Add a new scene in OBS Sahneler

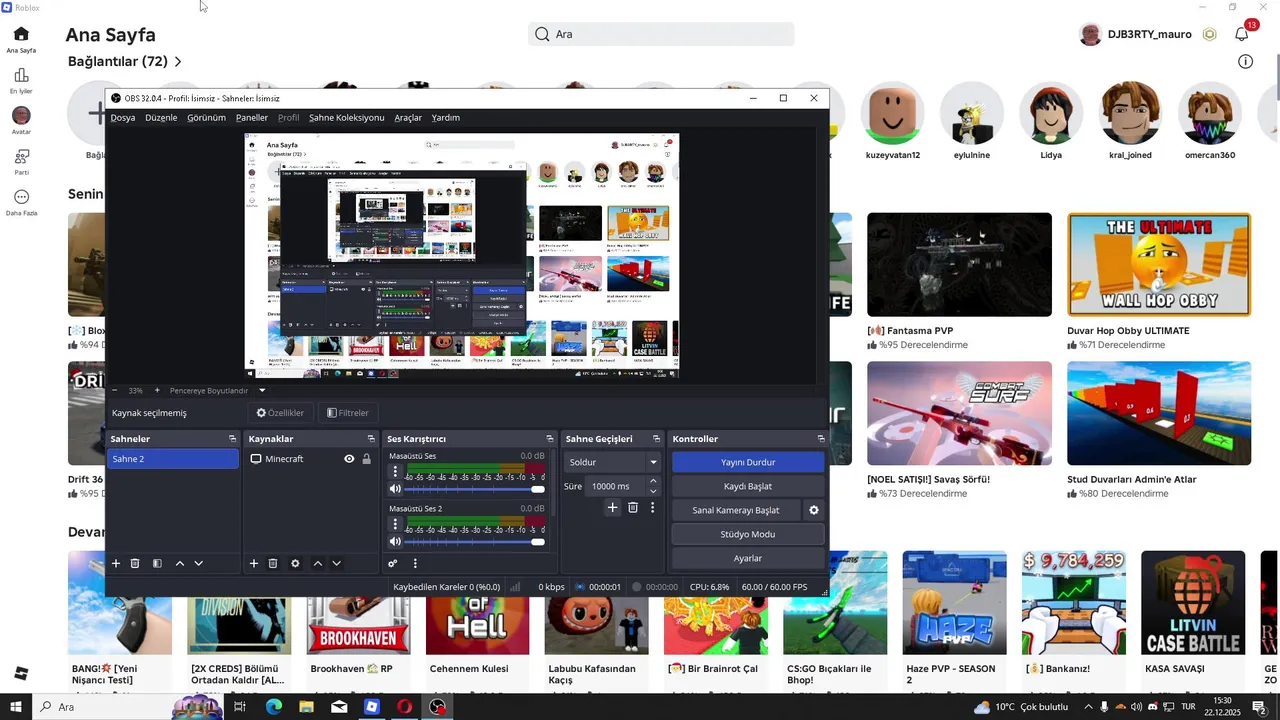point(116,563)
